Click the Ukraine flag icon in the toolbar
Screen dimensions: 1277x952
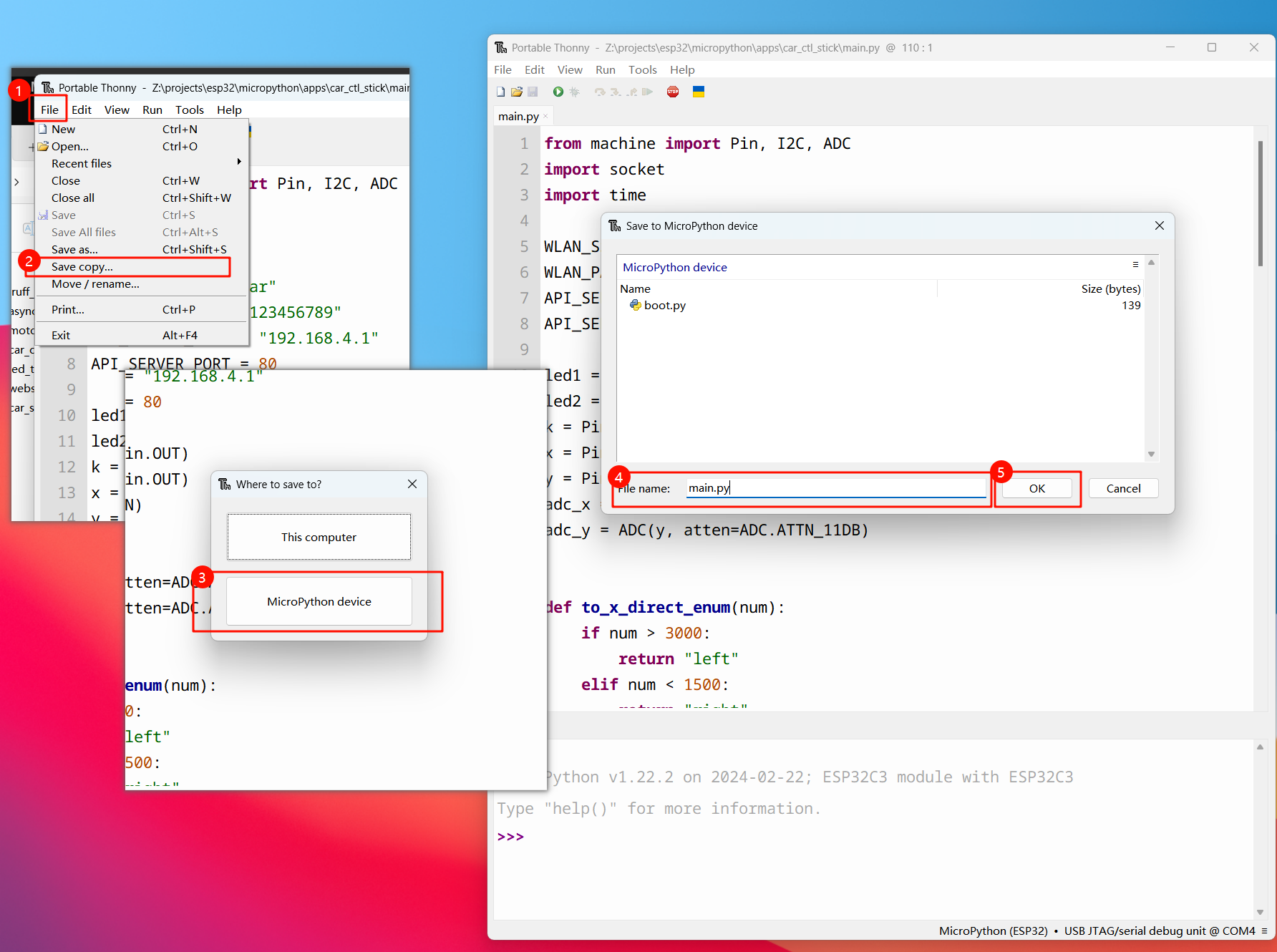point(699,92)
